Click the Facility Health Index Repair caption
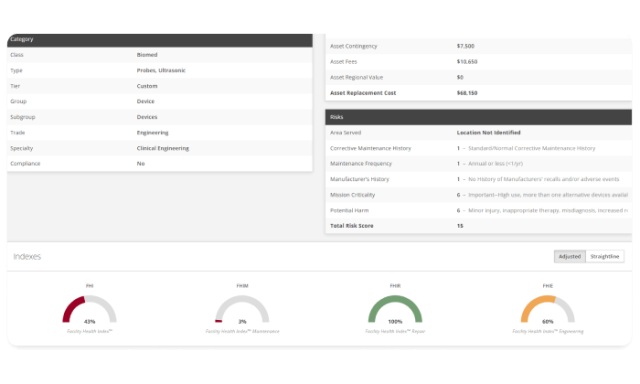The image size is (640, 384). [x=395, y=331]
